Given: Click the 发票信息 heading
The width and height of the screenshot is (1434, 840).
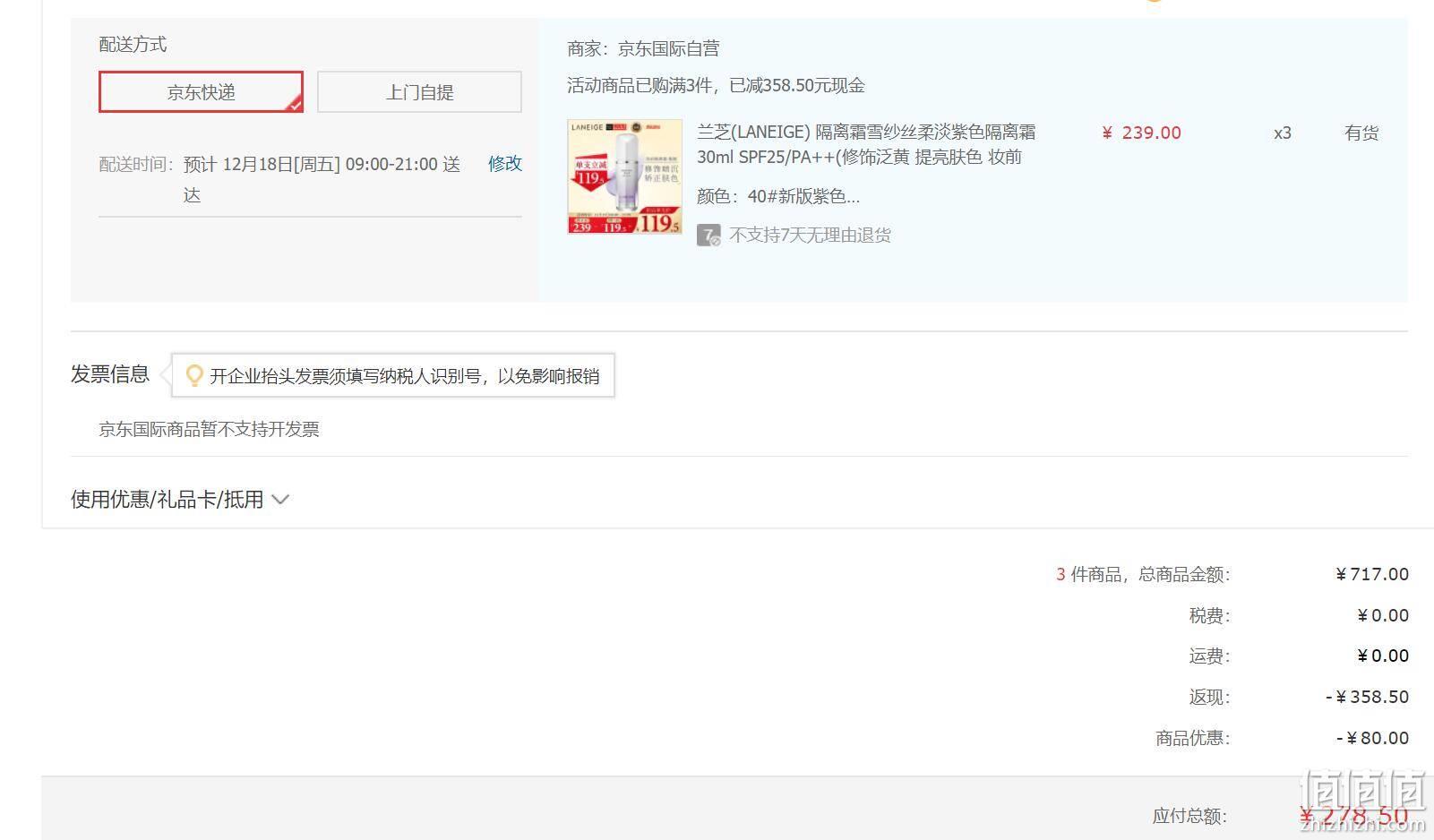Looking at the screenshot, I should click(x=110, y=374).
